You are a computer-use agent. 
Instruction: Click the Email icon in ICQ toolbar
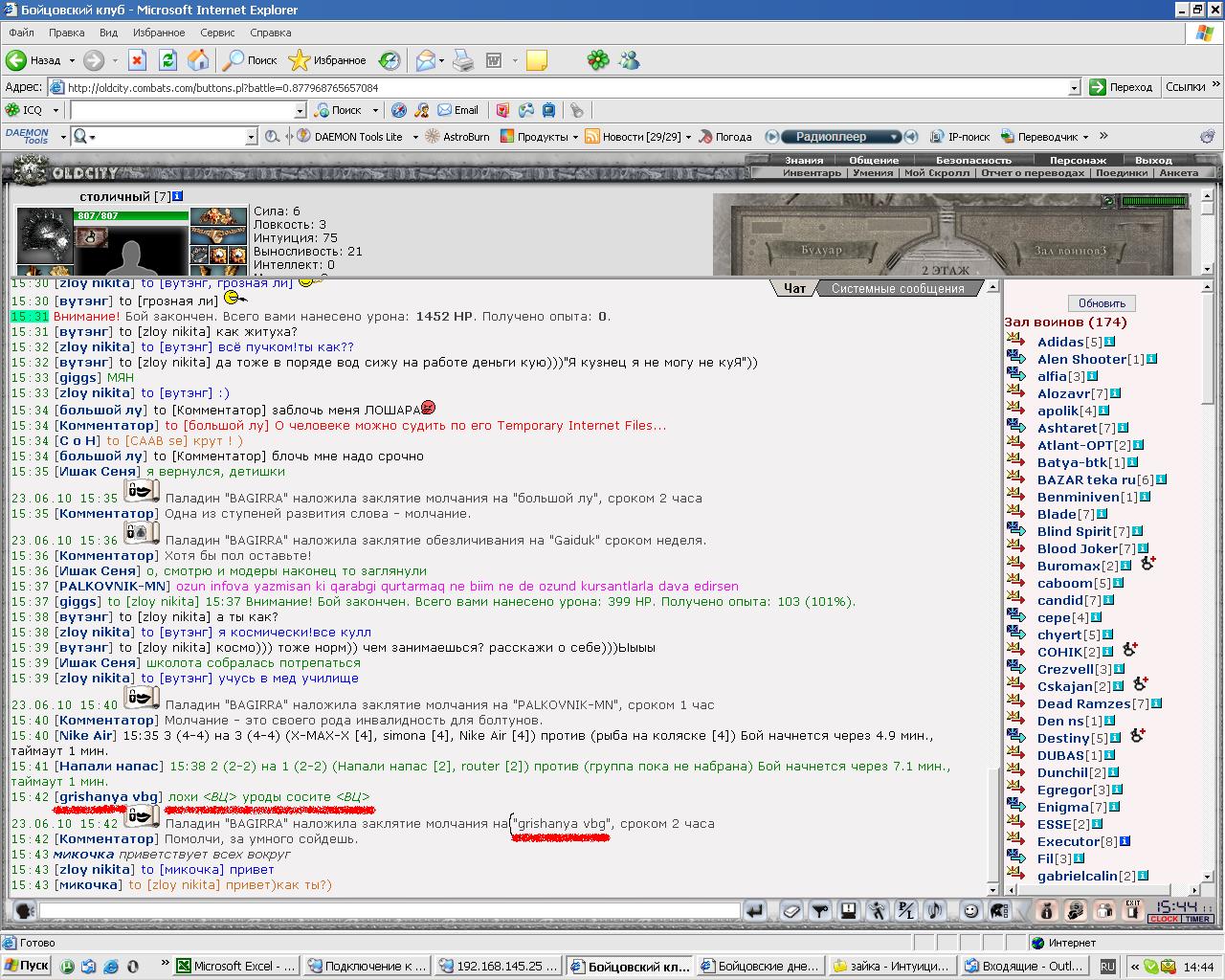point(458,110)
